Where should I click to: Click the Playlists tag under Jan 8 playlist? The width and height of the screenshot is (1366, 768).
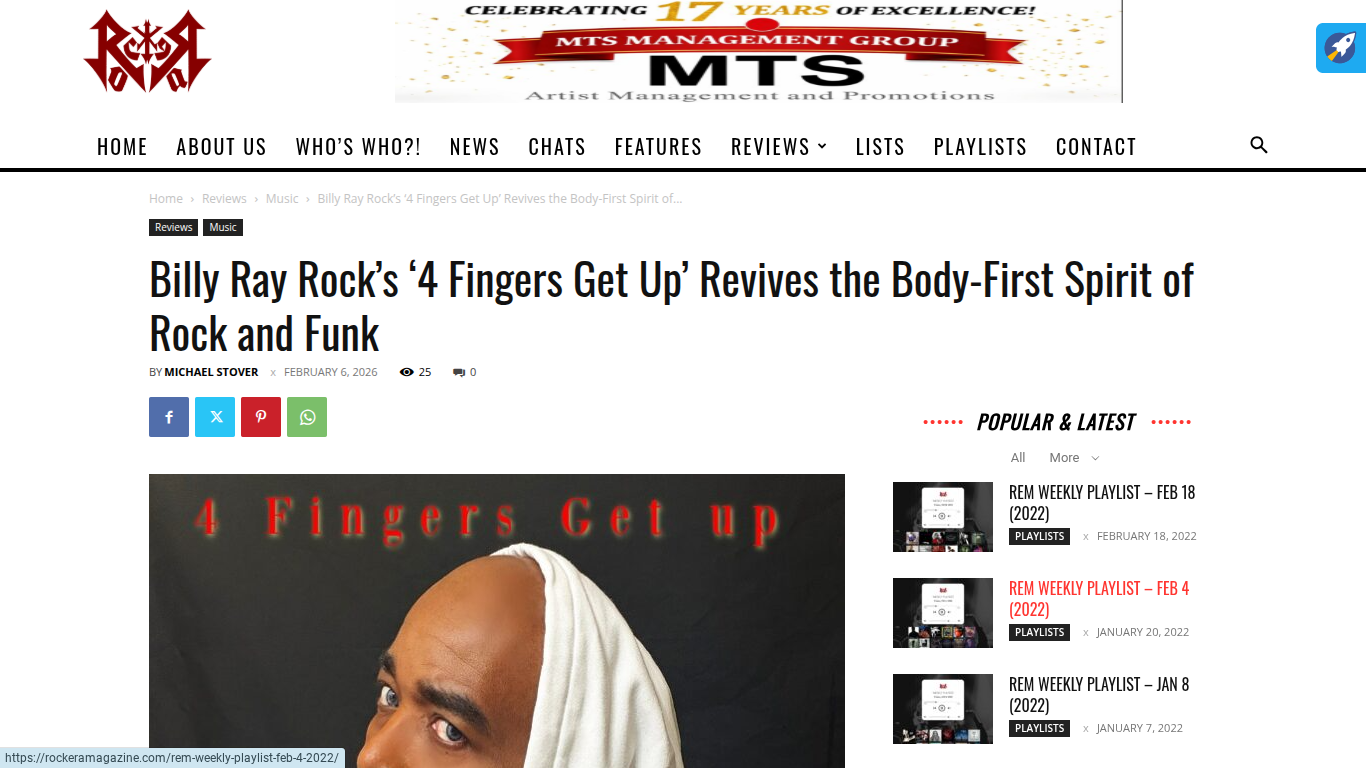tap(1039, 728)
